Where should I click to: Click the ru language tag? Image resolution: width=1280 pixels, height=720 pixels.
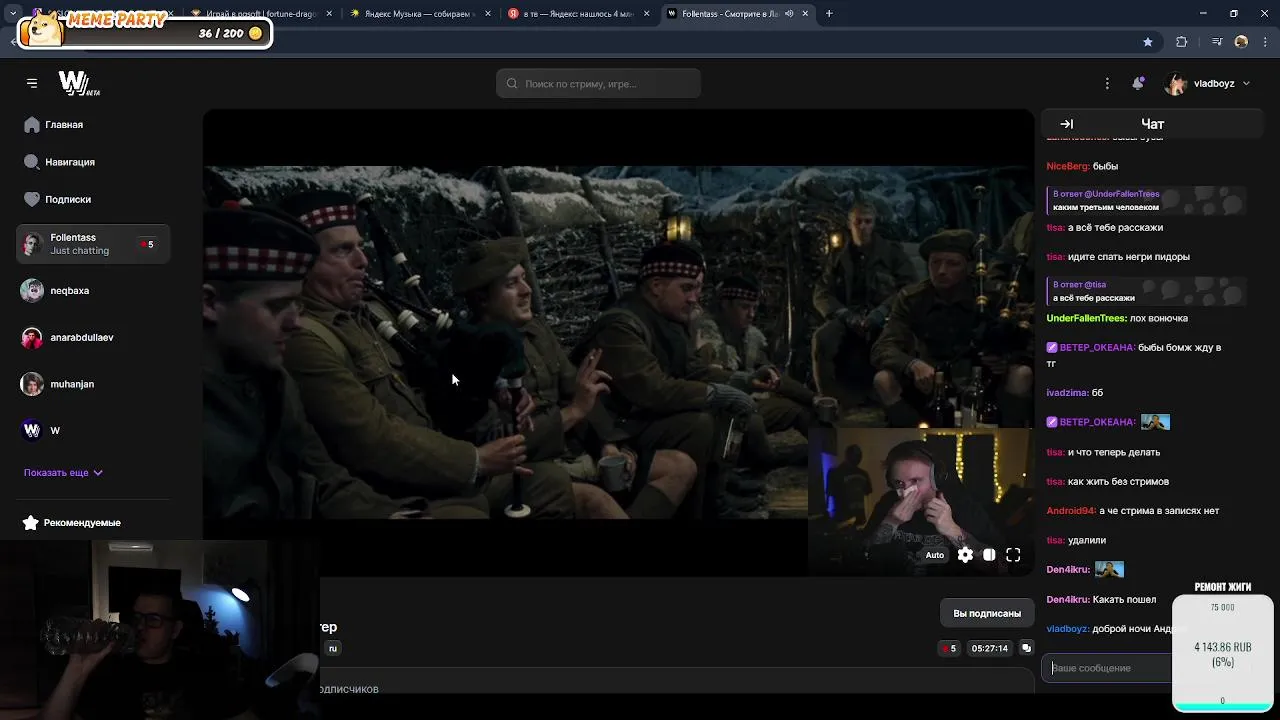(333, 648)
